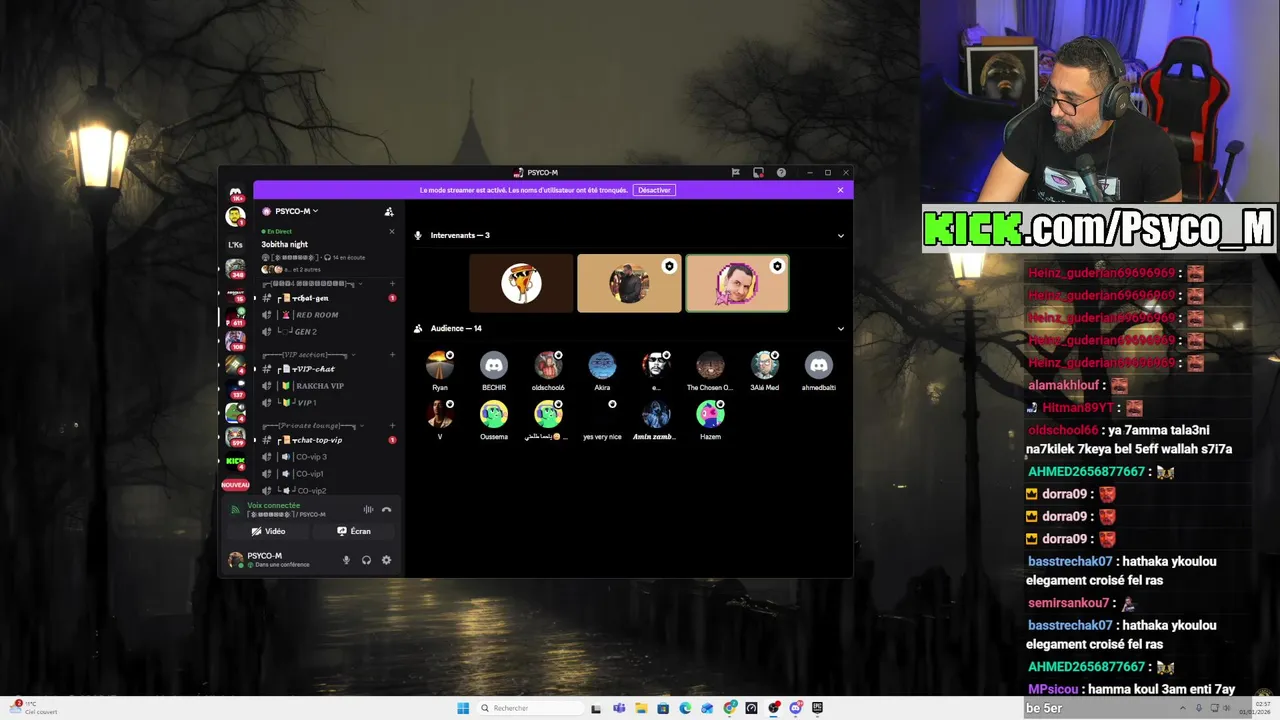Open BECHIR's avatar in audience
The width and height of the screenshot is (1280, 720).
(494, 365)
